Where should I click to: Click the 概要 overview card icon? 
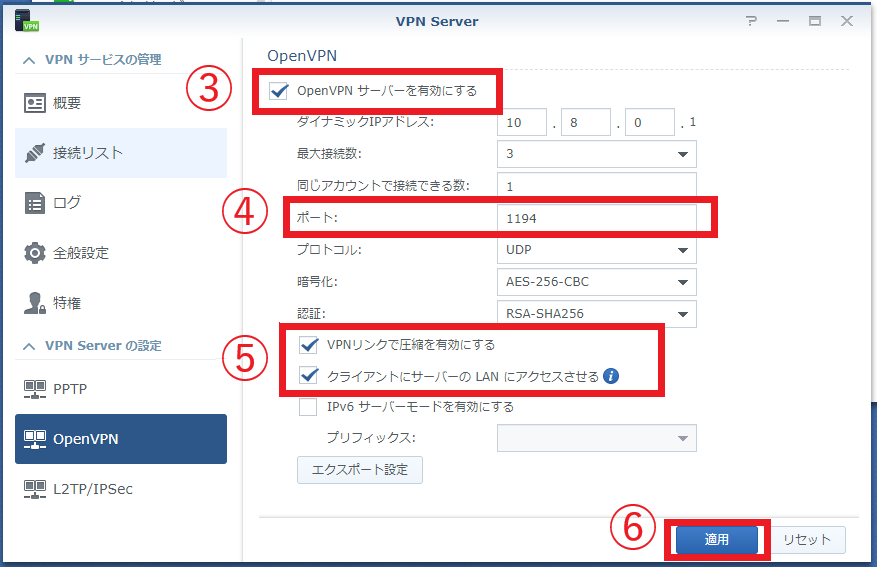tap(35, 103)
